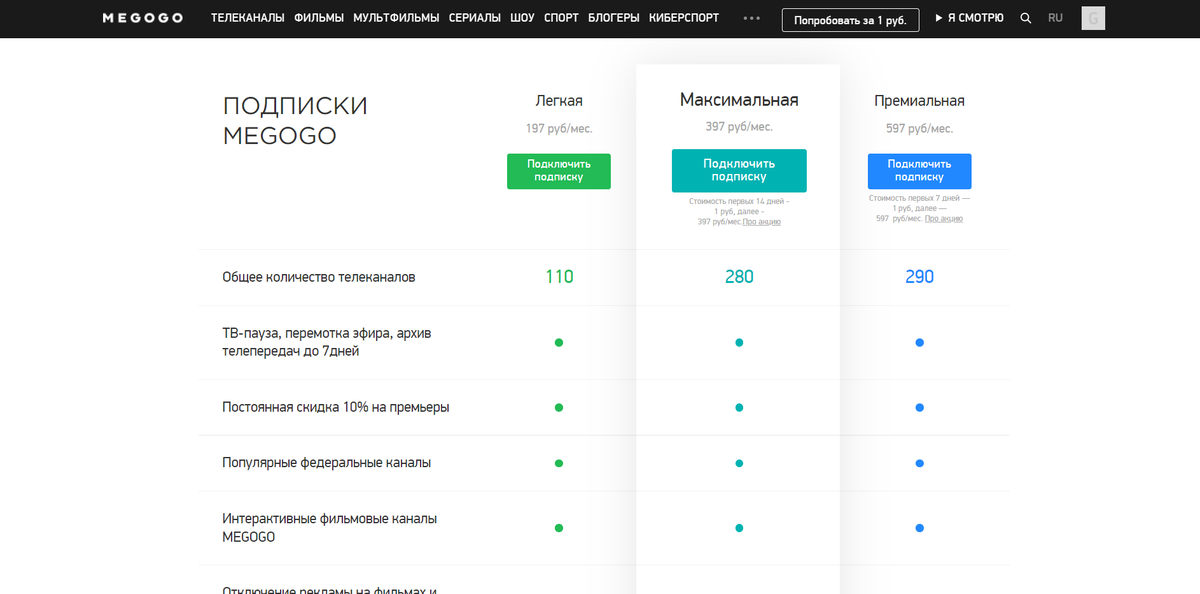Click the Легкая plan title
Viewport: 1200px width, 594px height.
[x=559, y=101]
